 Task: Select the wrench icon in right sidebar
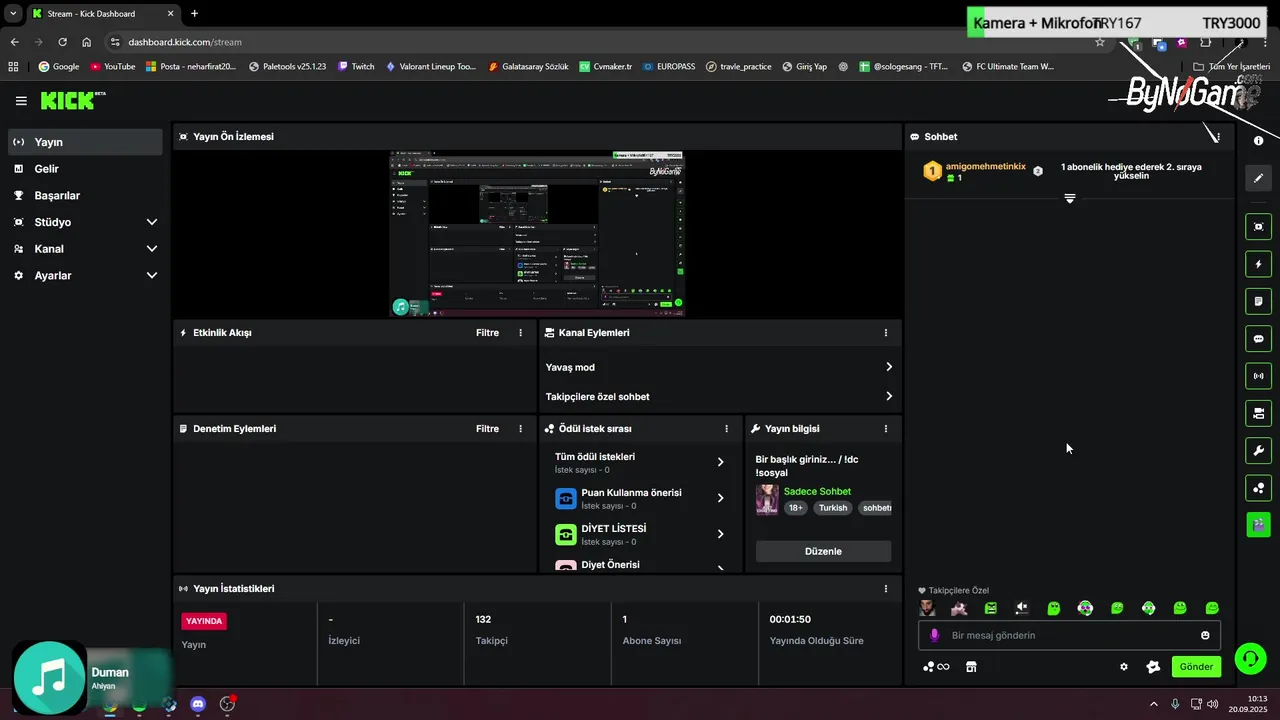click(1258, 450)
